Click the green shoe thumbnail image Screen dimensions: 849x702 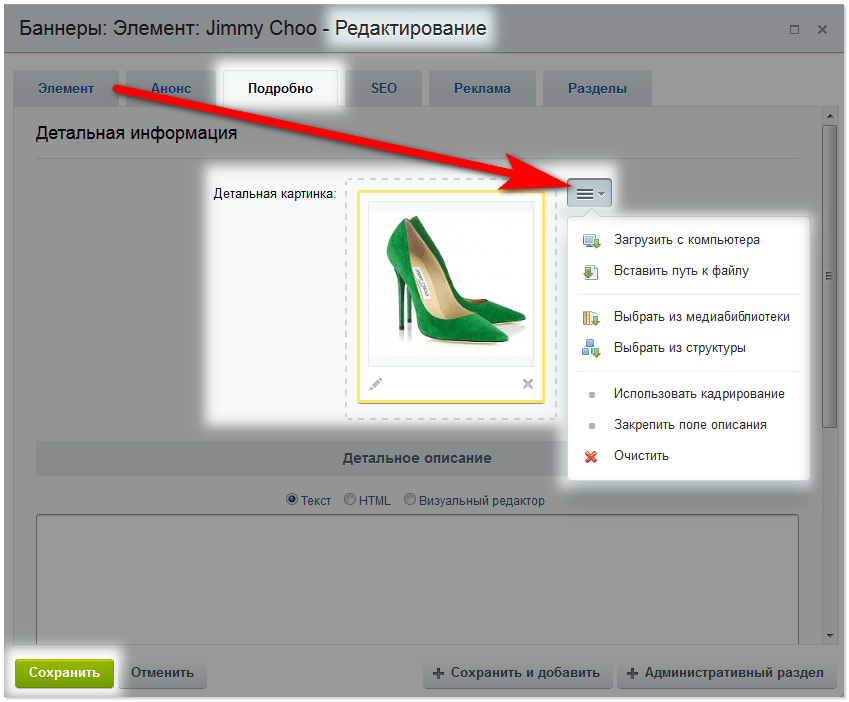(x=451, y=284)
